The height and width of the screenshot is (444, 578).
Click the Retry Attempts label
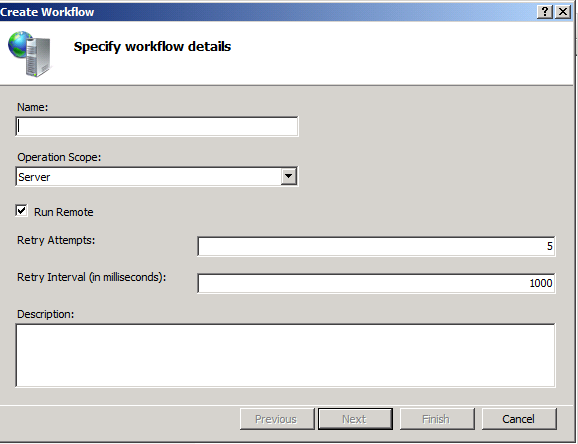coord(56,240)
